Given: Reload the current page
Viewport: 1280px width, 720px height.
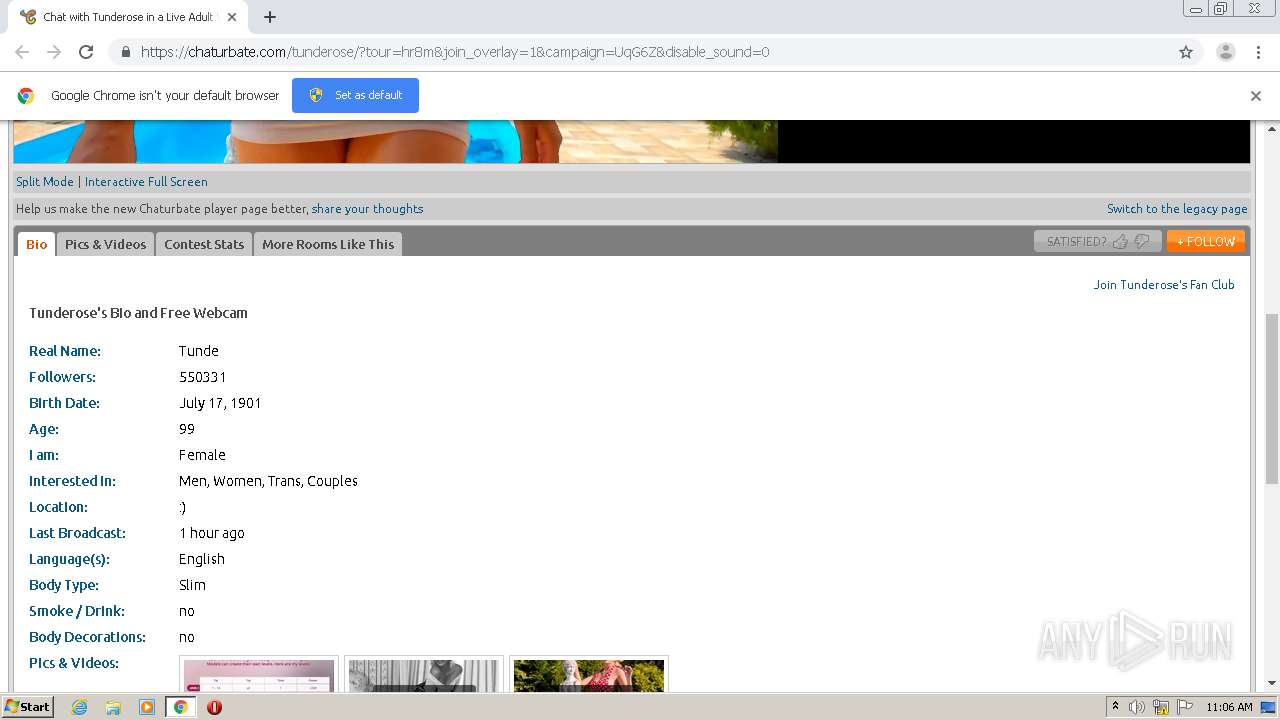Looking at the screenshot, I should point(86,52).
